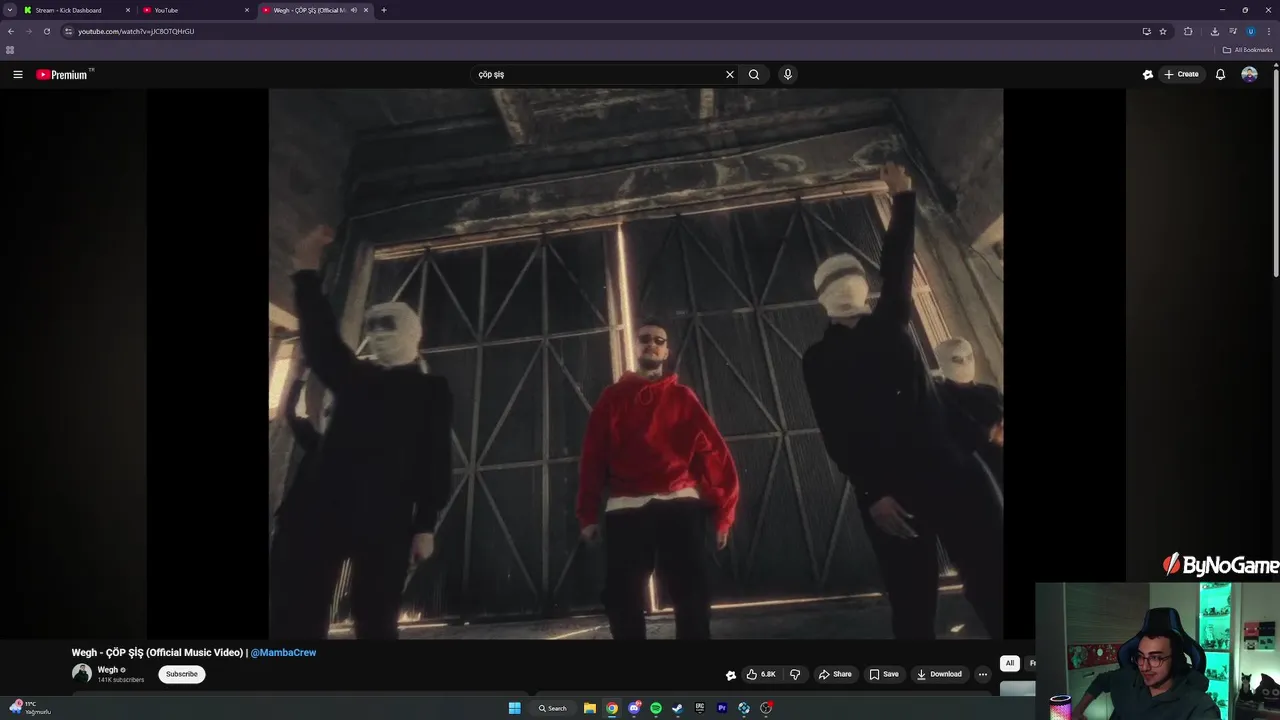Click the install app icon in the address bar
The height and width of the screenshot is (720, 1280).
(1146, 31)
